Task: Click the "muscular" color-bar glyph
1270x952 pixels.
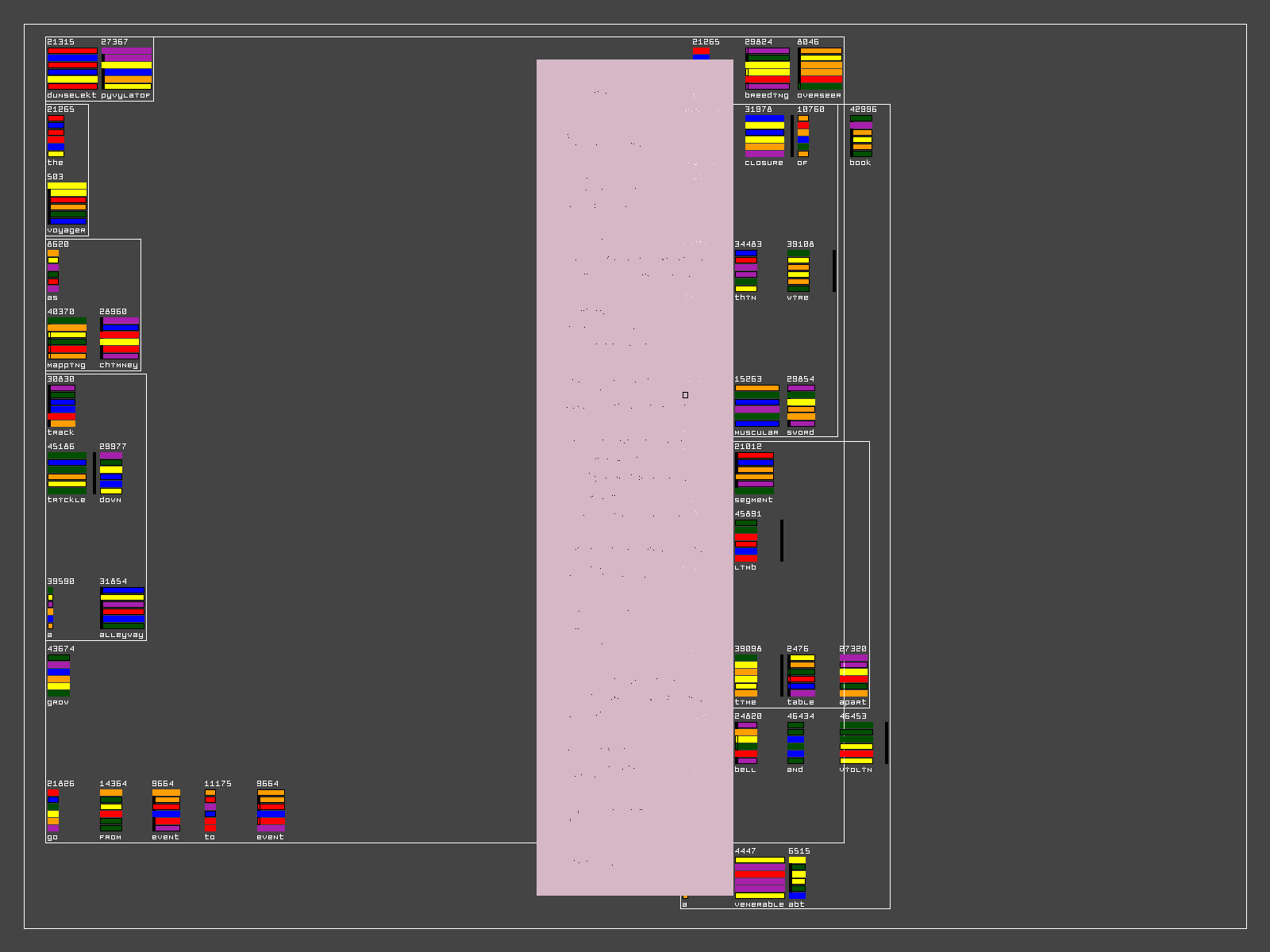Action: (757, 405)
